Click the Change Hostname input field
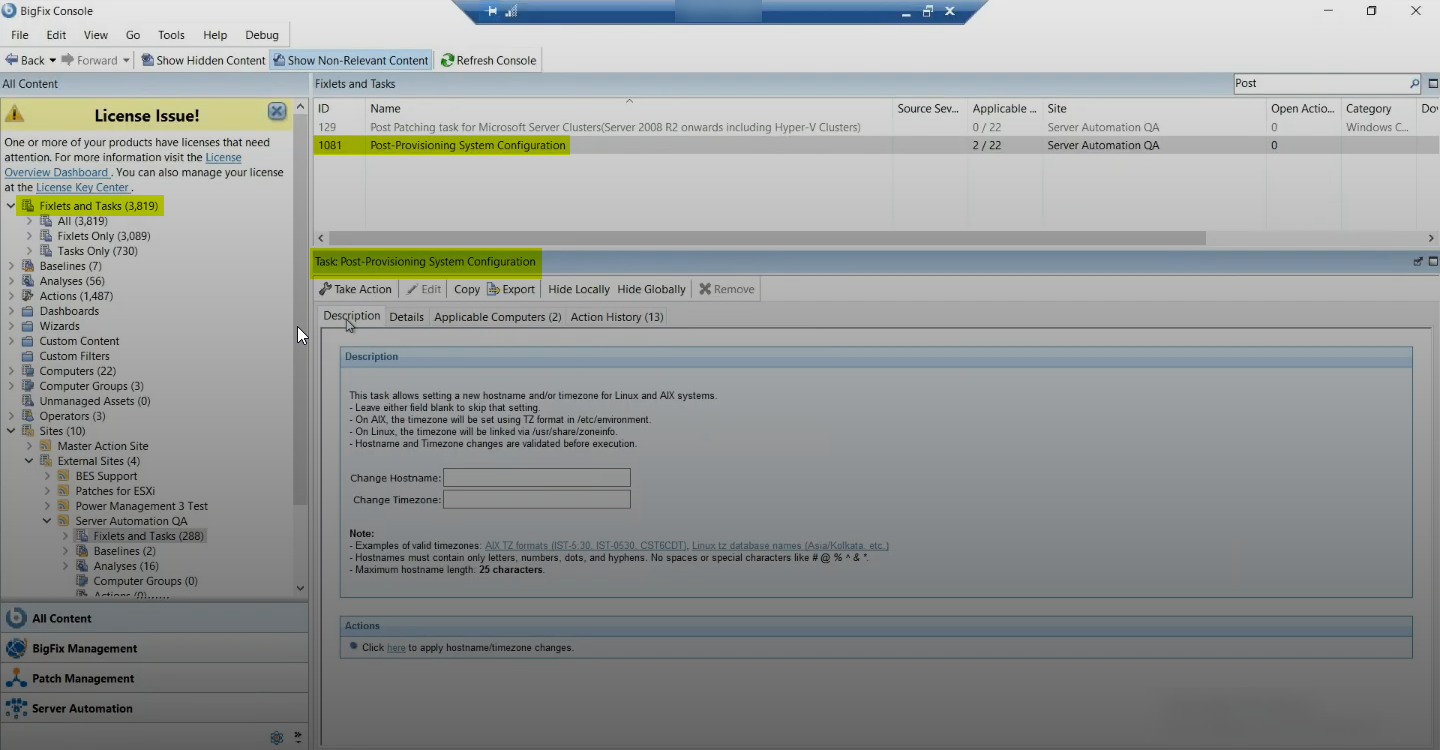The width and height of the screenshot is (1440, 750). click(537, 478)
